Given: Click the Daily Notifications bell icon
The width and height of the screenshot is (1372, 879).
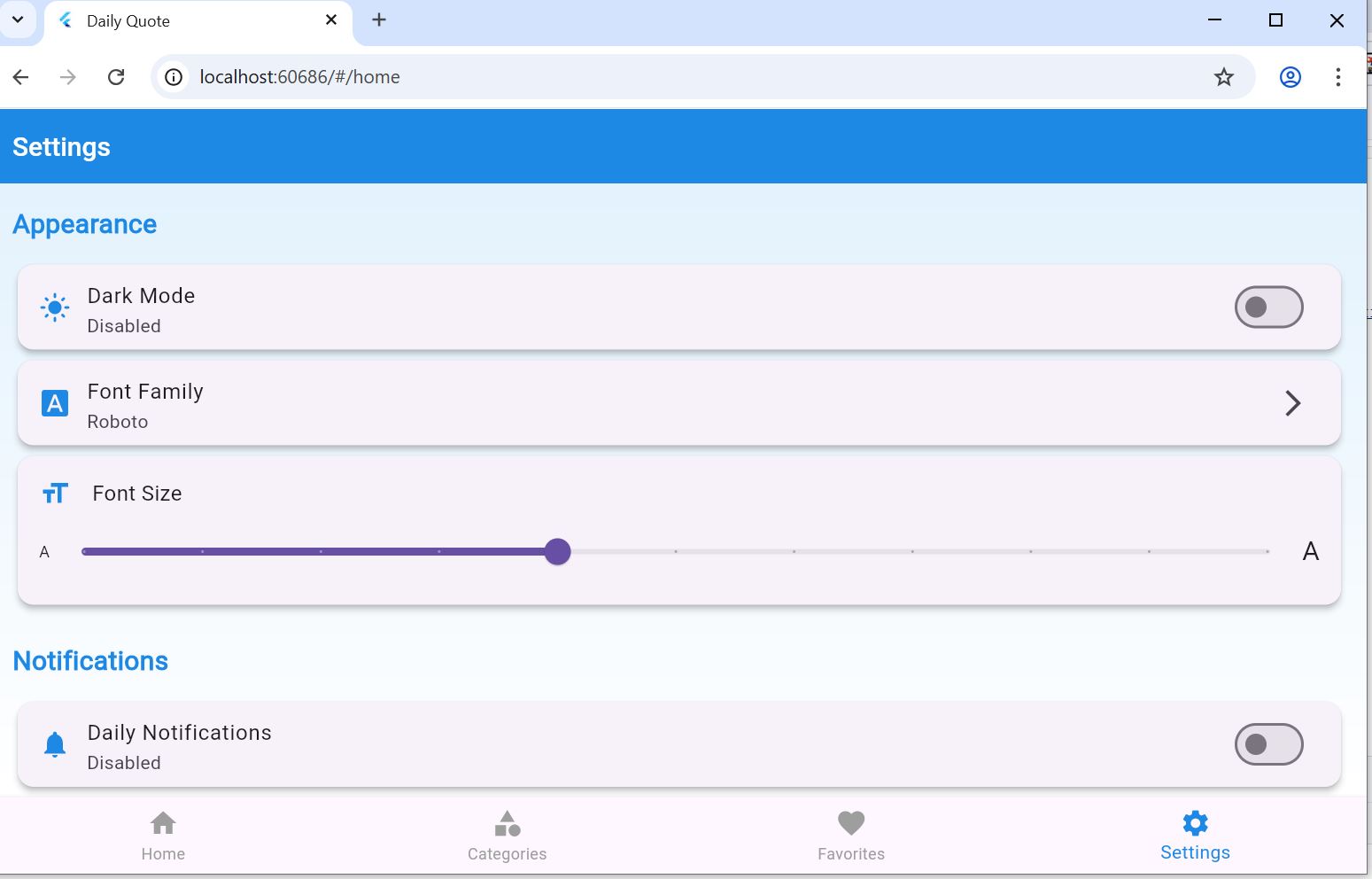Looking at the screenshot, I should (55, 744).
